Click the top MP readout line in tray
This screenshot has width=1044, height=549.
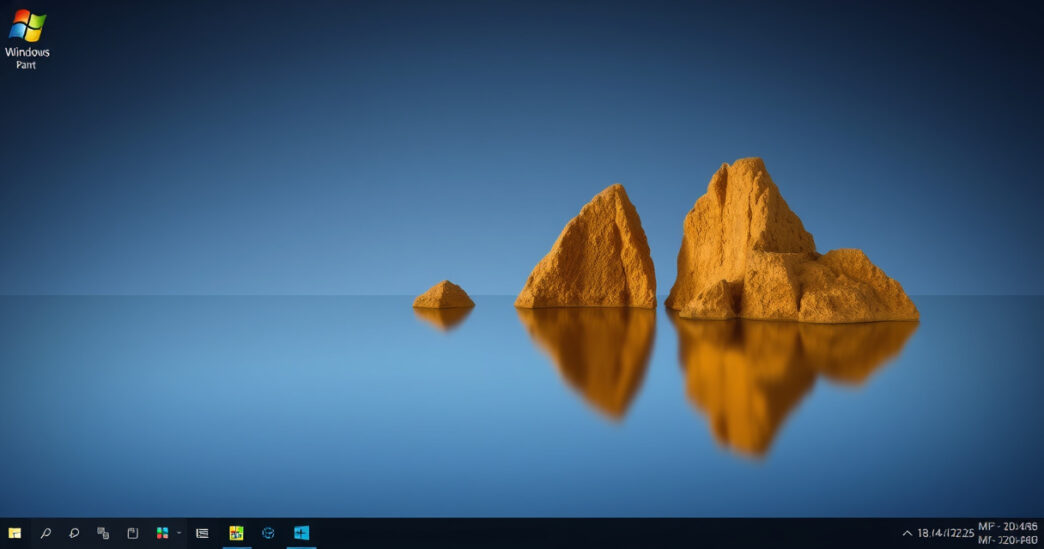tap(1007, 526)
